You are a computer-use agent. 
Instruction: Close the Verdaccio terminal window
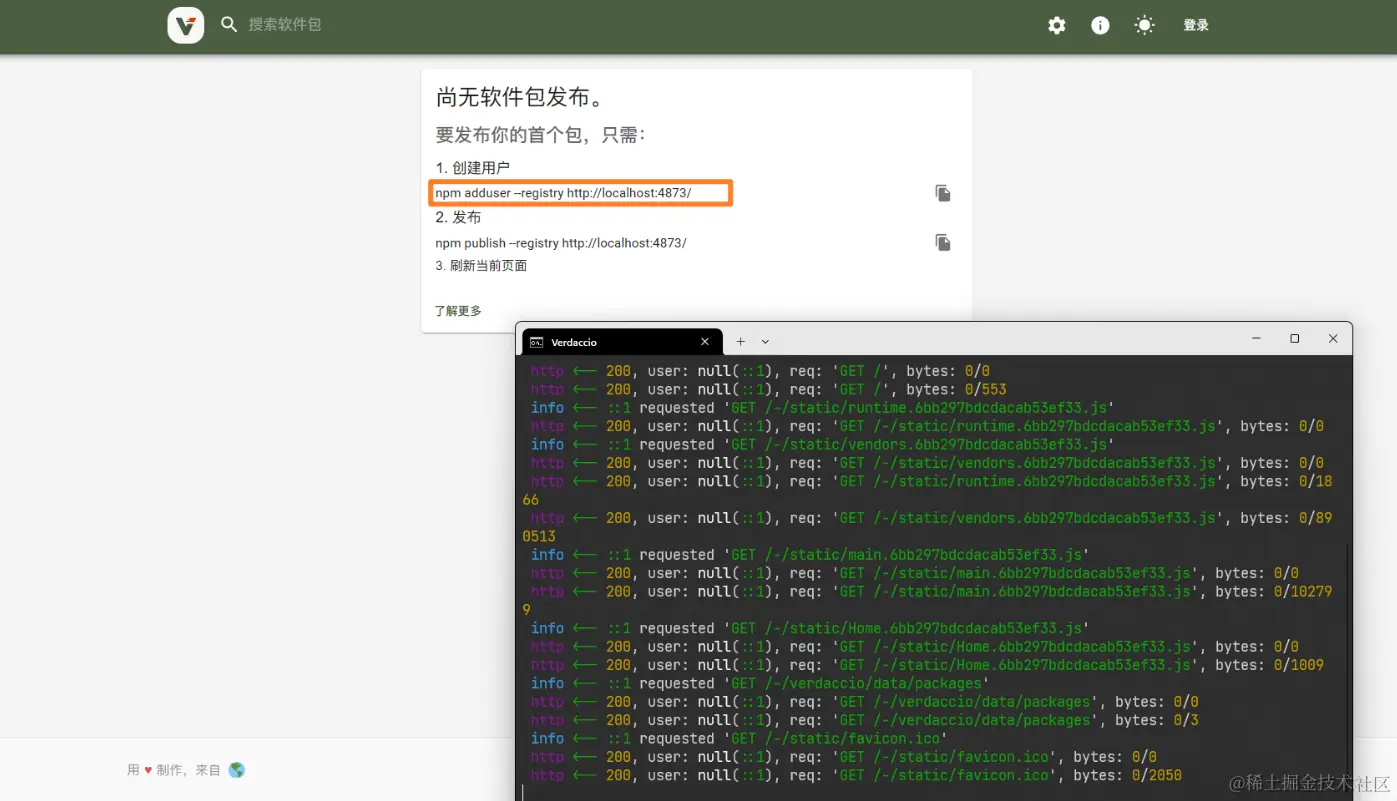1333,339
